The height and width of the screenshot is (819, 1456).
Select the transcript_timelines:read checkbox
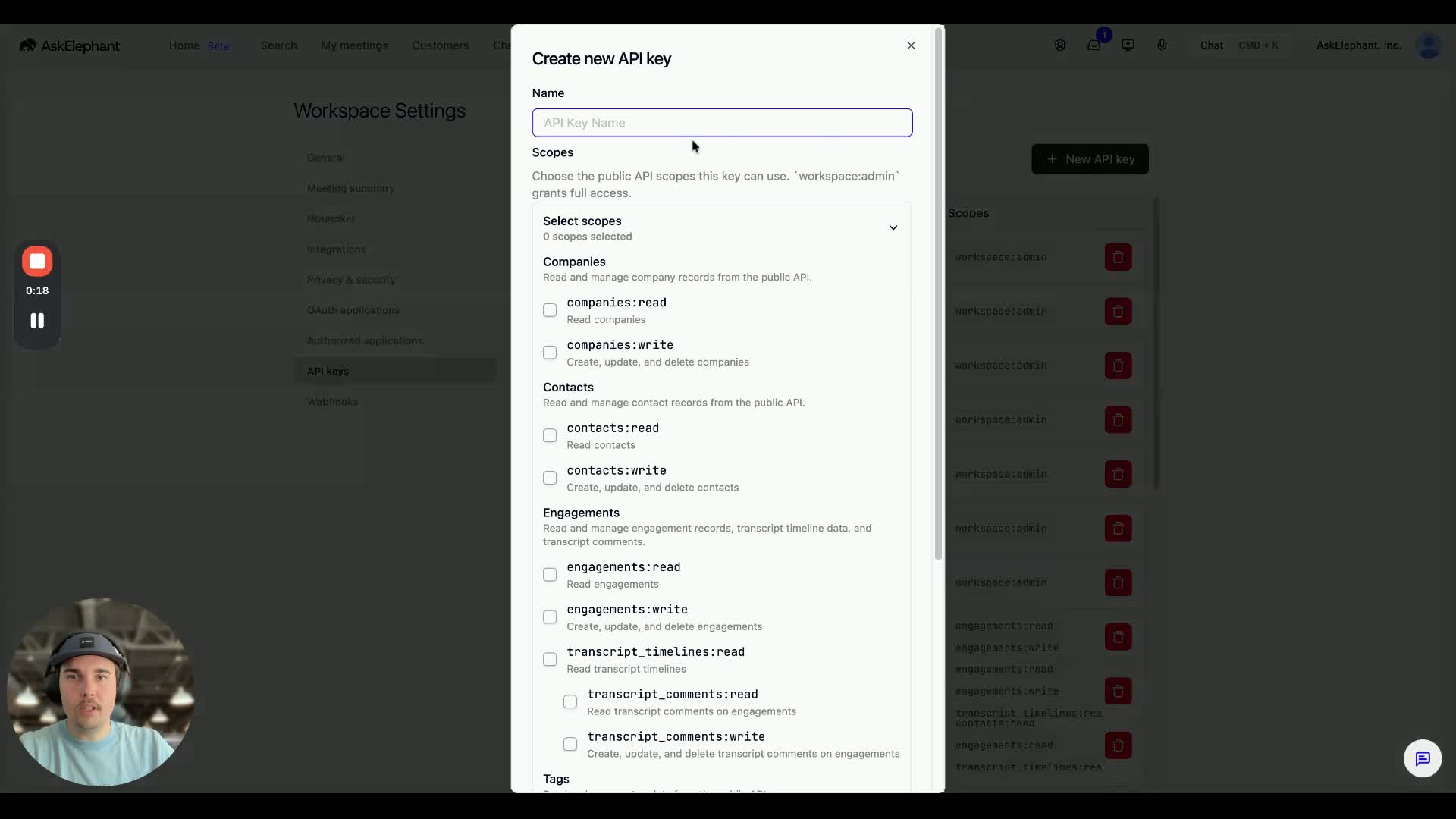[x=550, y=660]
